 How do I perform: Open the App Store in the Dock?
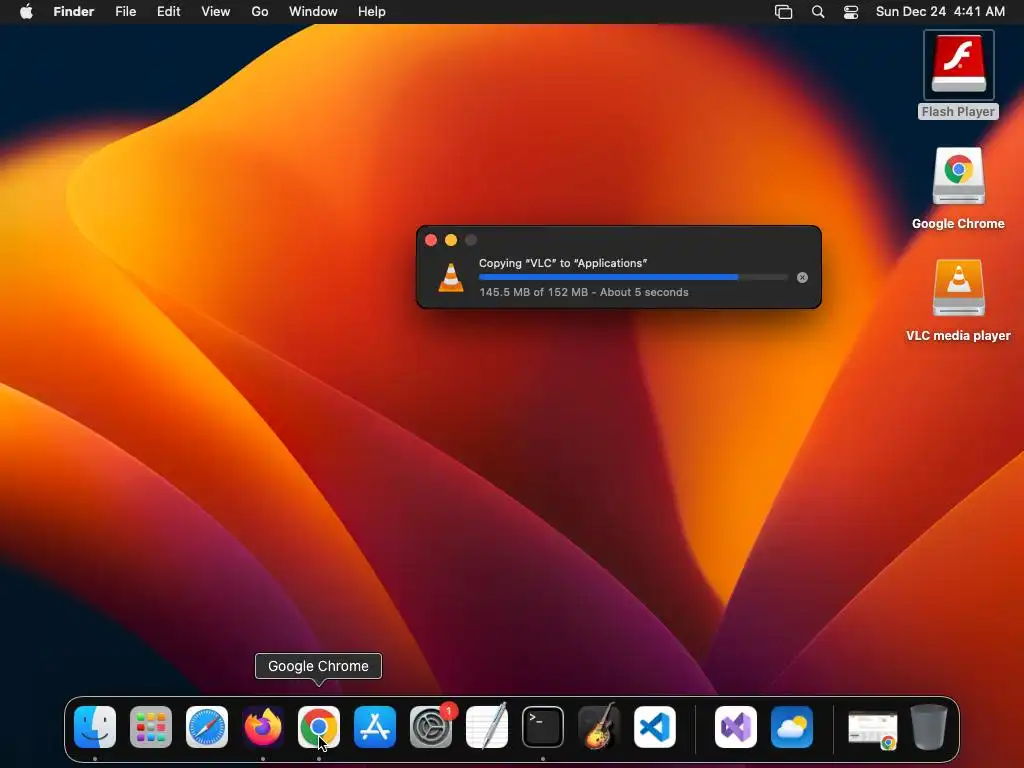pyautogui.click(x=375, y=727)
